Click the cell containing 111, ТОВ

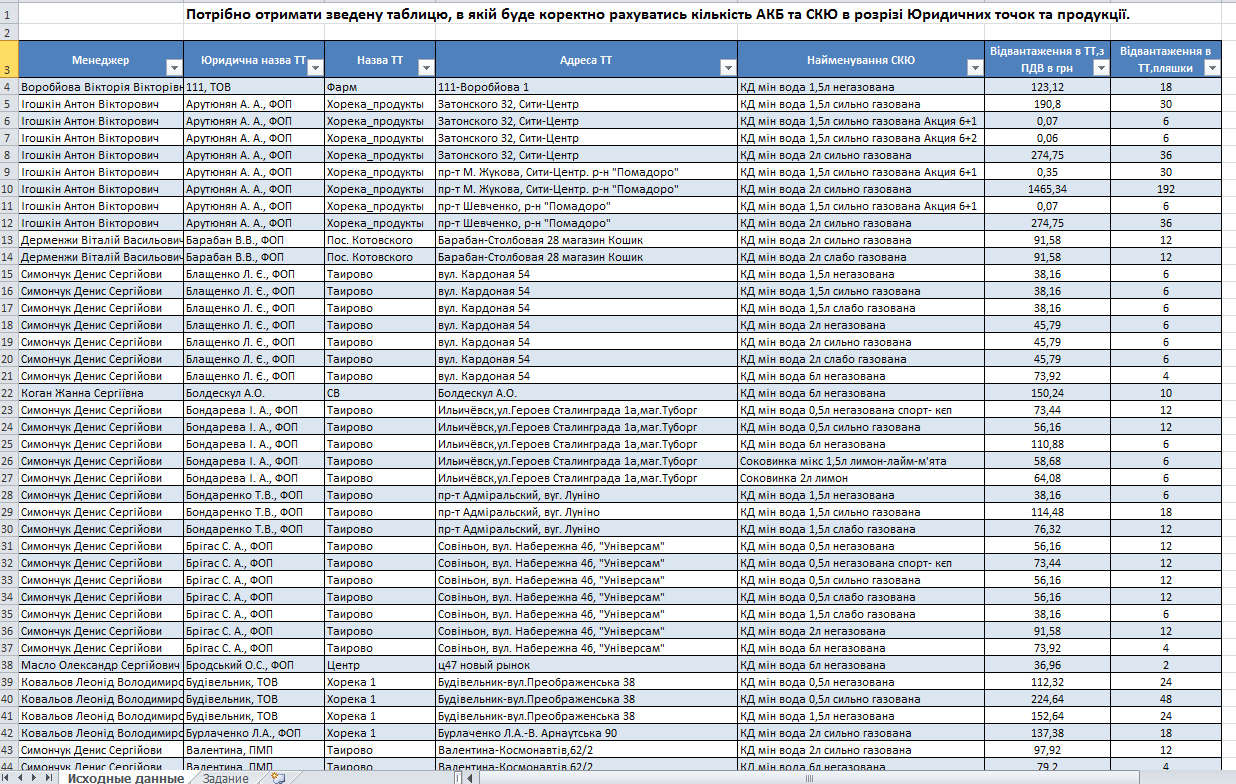254,87
